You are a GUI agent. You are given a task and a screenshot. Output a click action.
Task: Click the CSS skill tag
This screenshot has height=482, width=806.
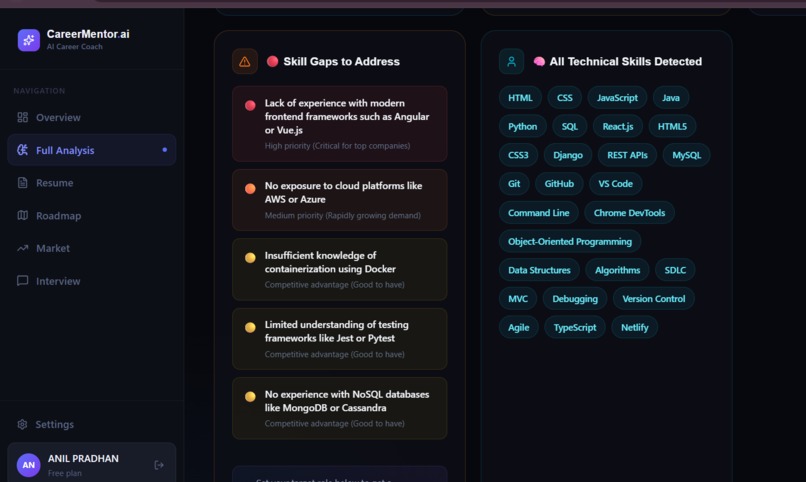(564, 98)
